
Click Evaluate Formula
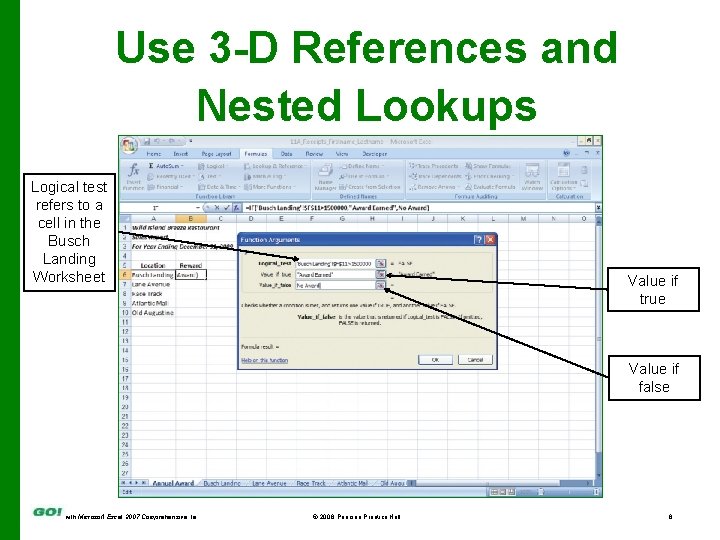click(490, 187)
